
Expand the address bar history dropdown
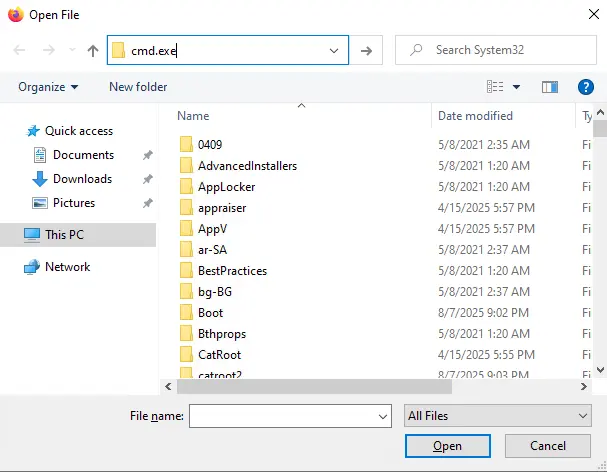point(334,50)
